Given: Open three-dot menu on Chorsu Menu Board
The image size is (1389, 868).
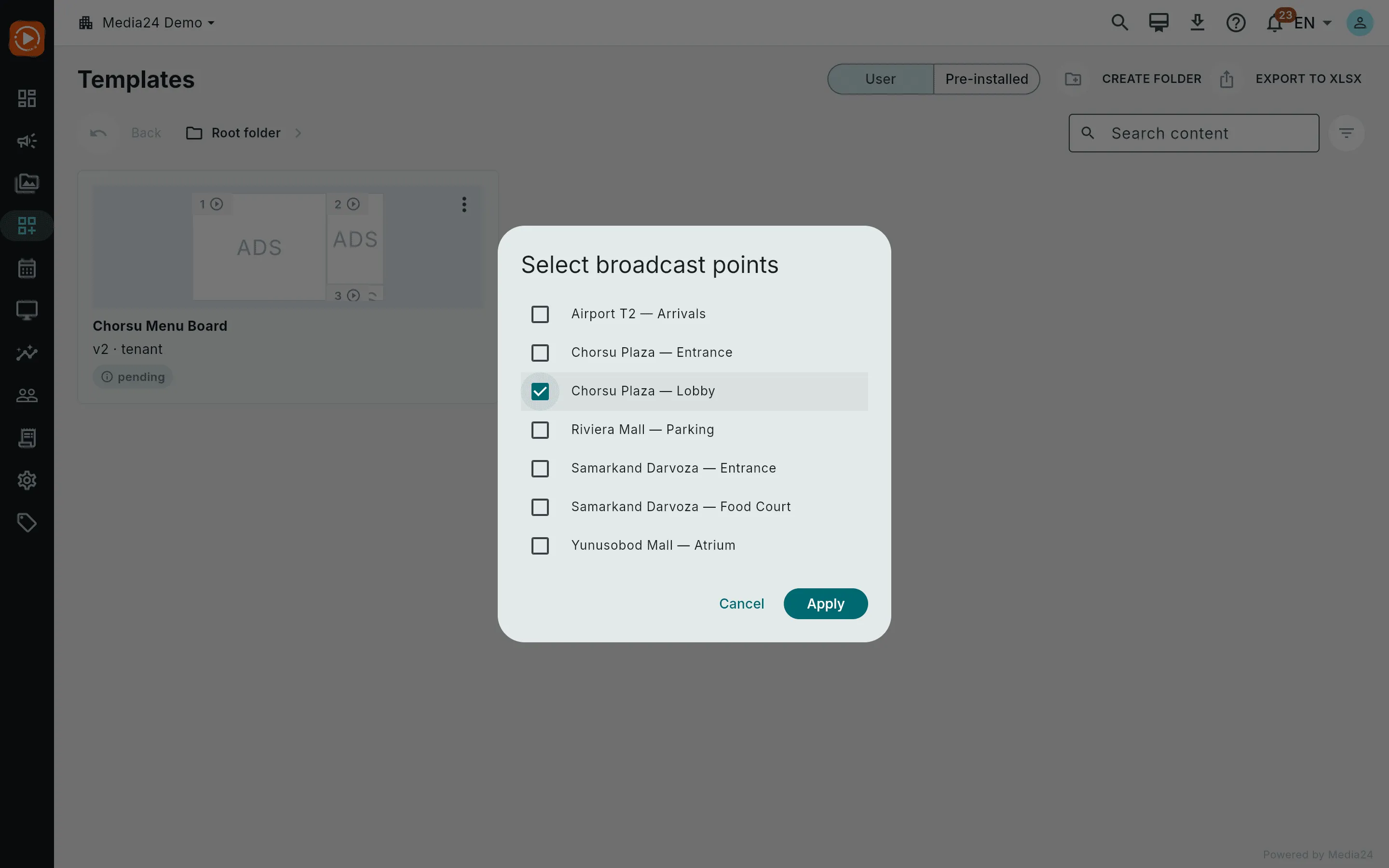Looking at the screenshot, I should [x=464, y=204].
